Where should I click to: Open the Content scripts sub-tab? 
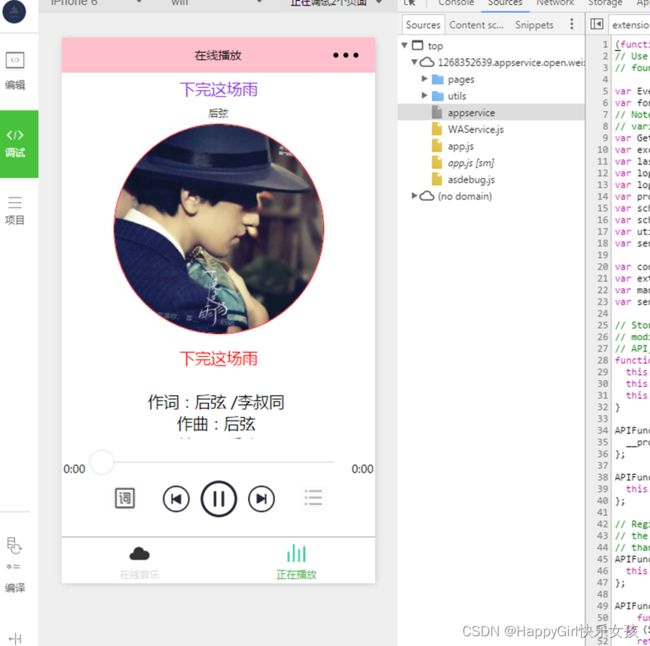pyautogui.click(x=476, y=25)
